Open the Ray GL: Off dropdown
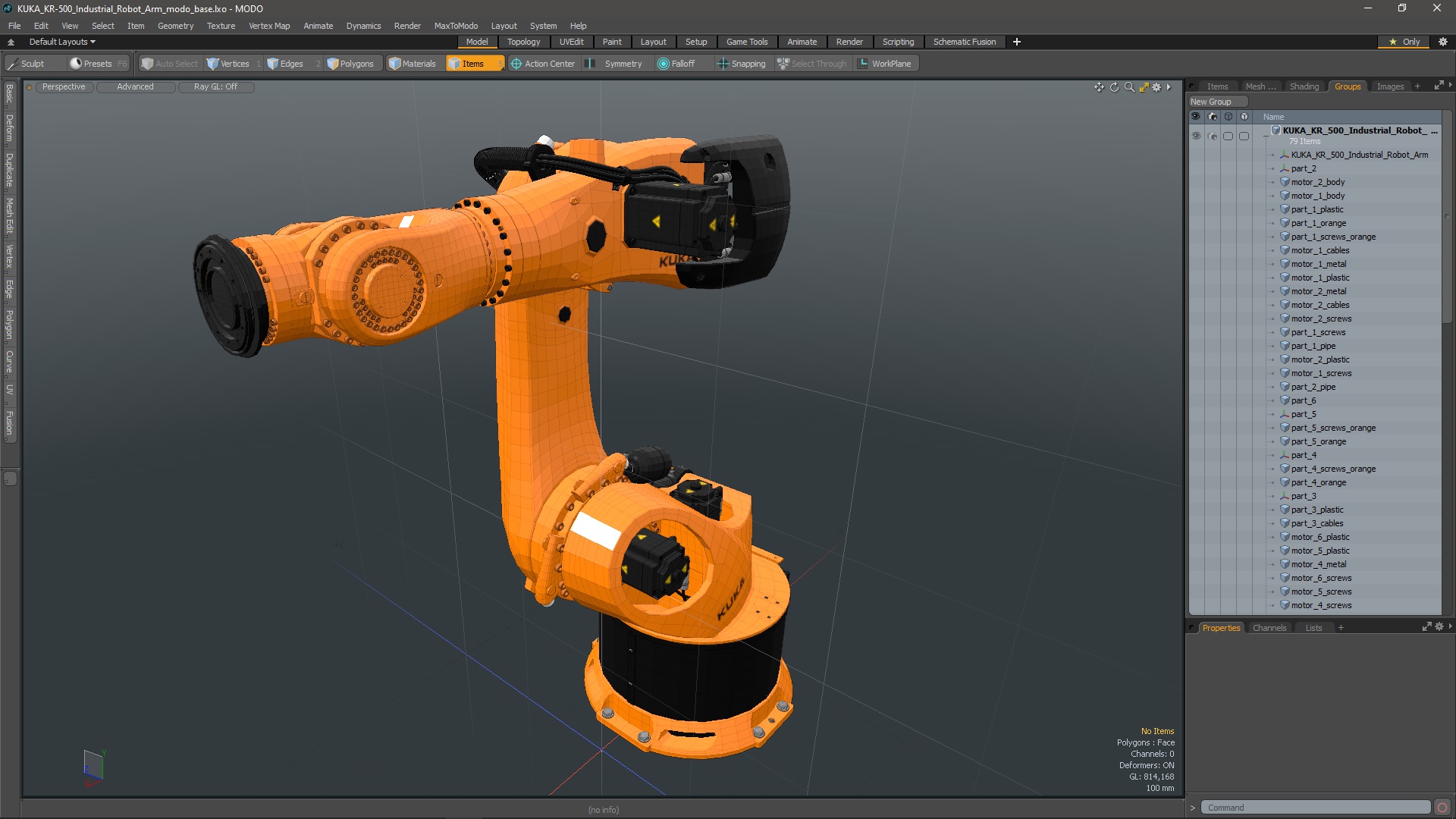Screen dimensions: 1456x819 point(215,87)
